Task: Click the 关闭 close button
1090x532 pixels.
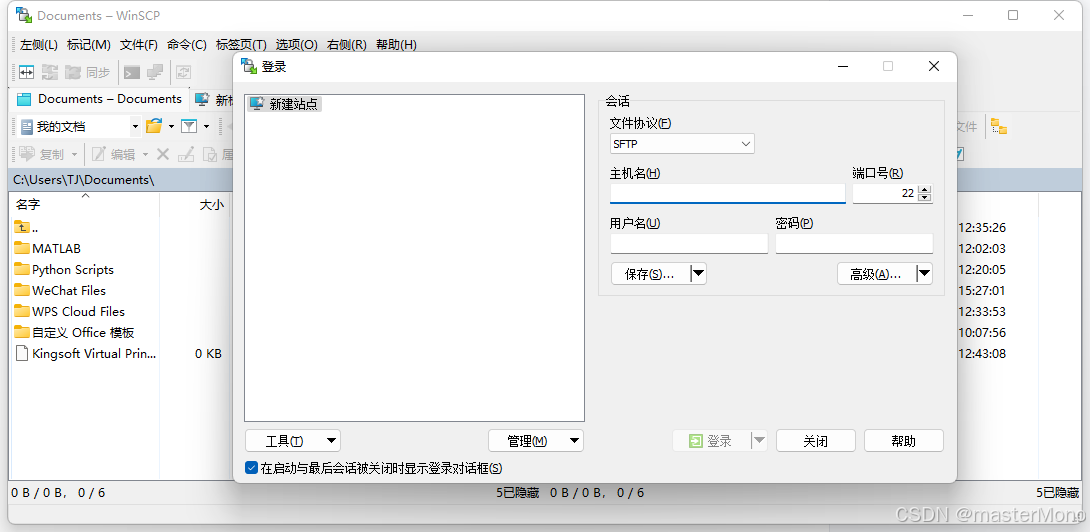Action: 815,441
